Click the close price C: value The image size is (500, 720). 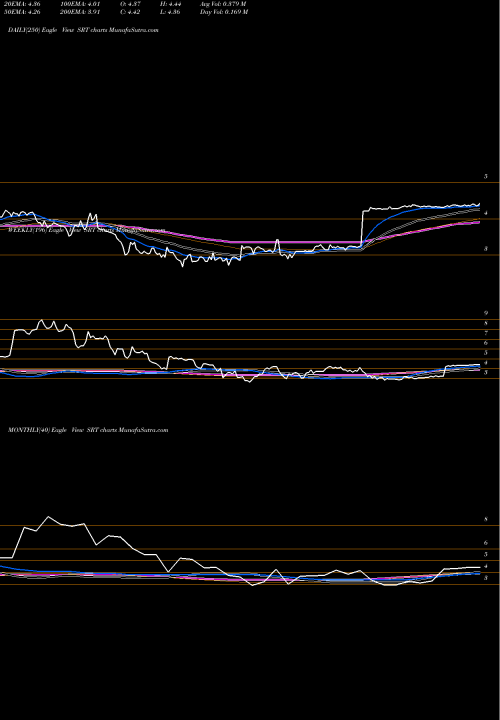pyautogui.click(x=130, y=12)
